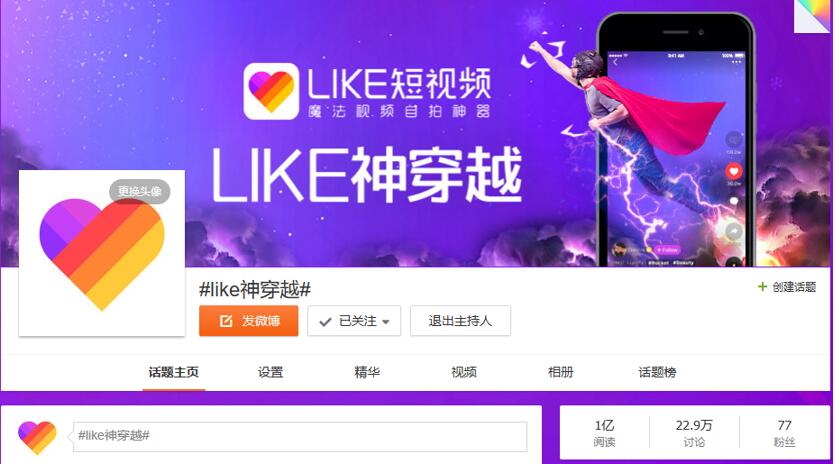Click the pencil icon on 发微博 button

coord(226,321)
